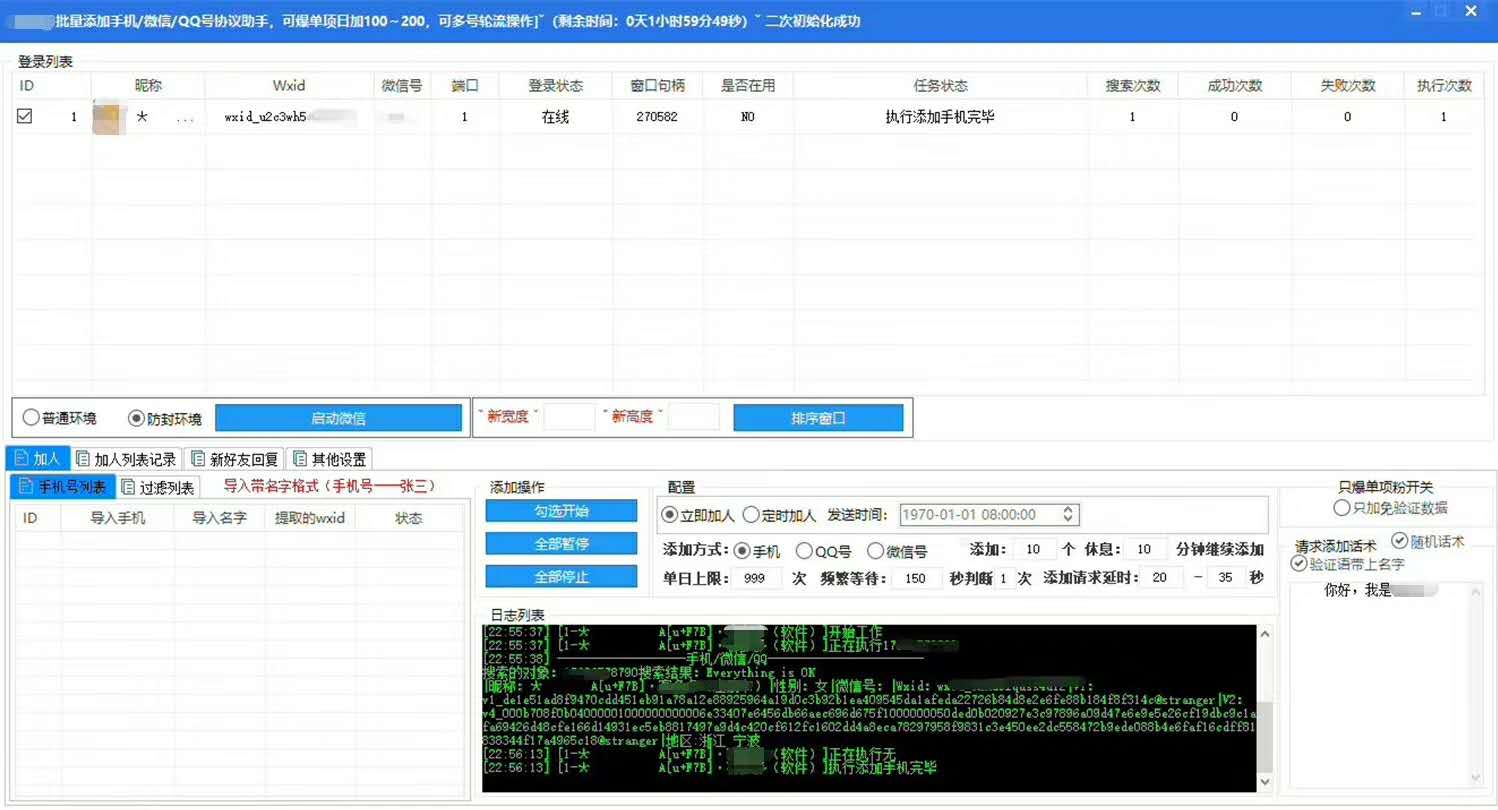Viewport: 1498px width, 810px height.
Task: Toggle the 随机话术 checkbox
Action: point(1400,540)
